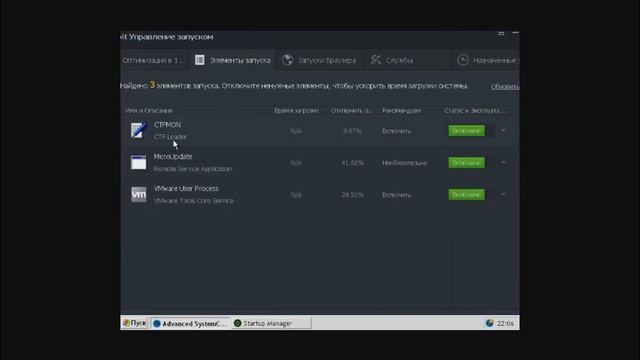Switch to the Оптимизация в 1 клик tab
The image size is (640, 360).
tap(154, 60)
